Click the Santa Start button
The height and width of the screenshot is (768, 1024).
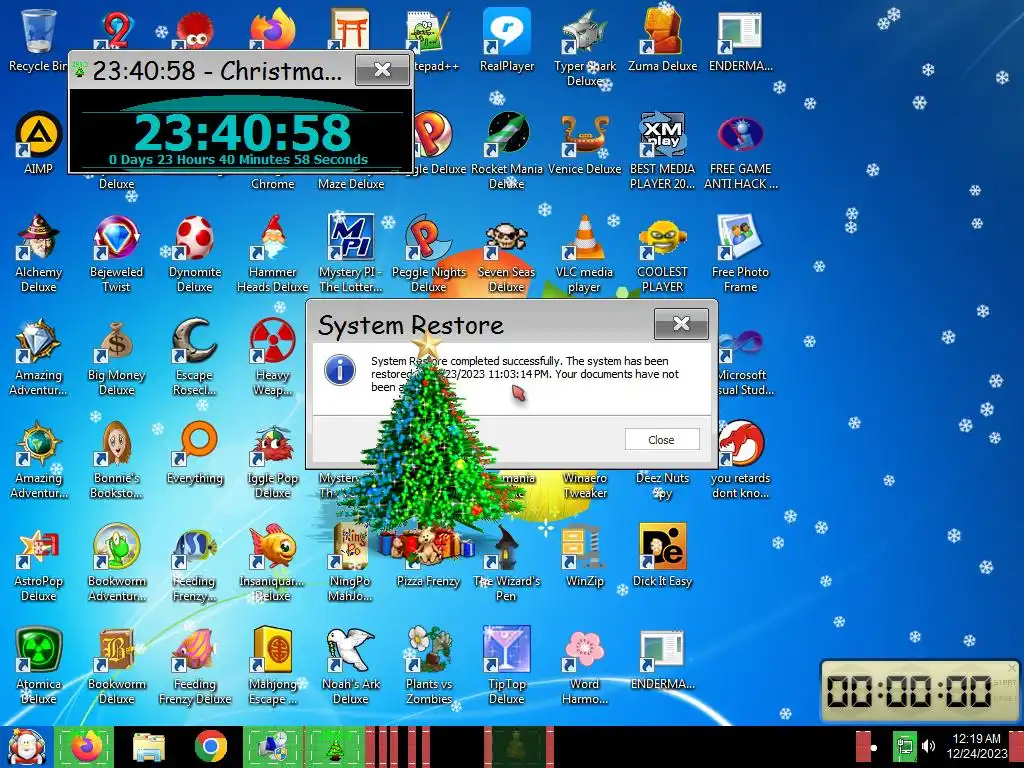pos(25,746)
